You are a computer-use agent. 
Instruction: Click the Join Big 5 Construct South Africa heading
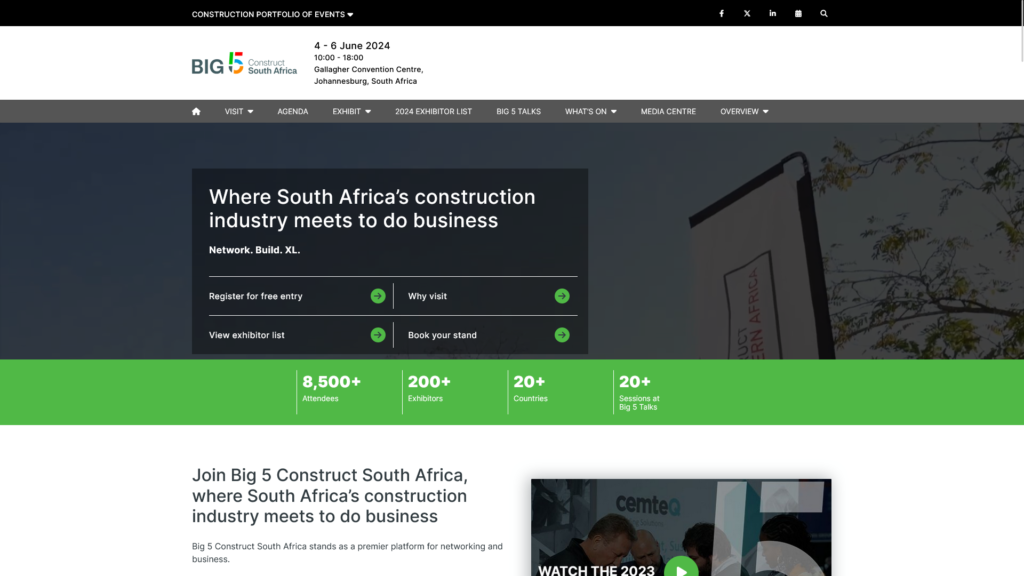[x=330, y=496]
